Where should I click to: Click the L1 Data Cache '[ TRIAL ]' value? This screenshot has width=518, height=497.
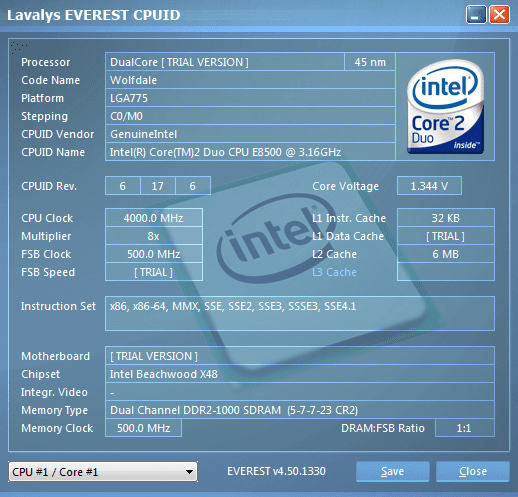(446, 236)
